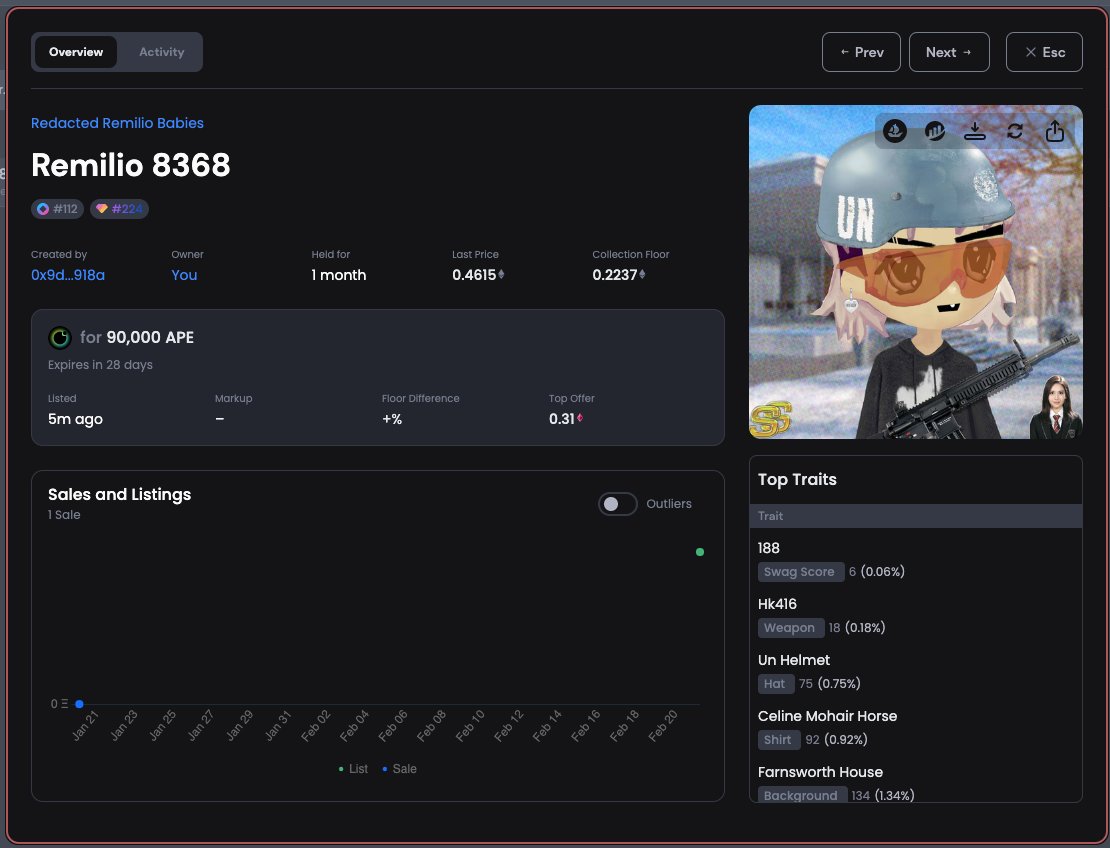The image size is (1110, 848).
Task: Click the Held for 1 month value
Action: (338, 275)
